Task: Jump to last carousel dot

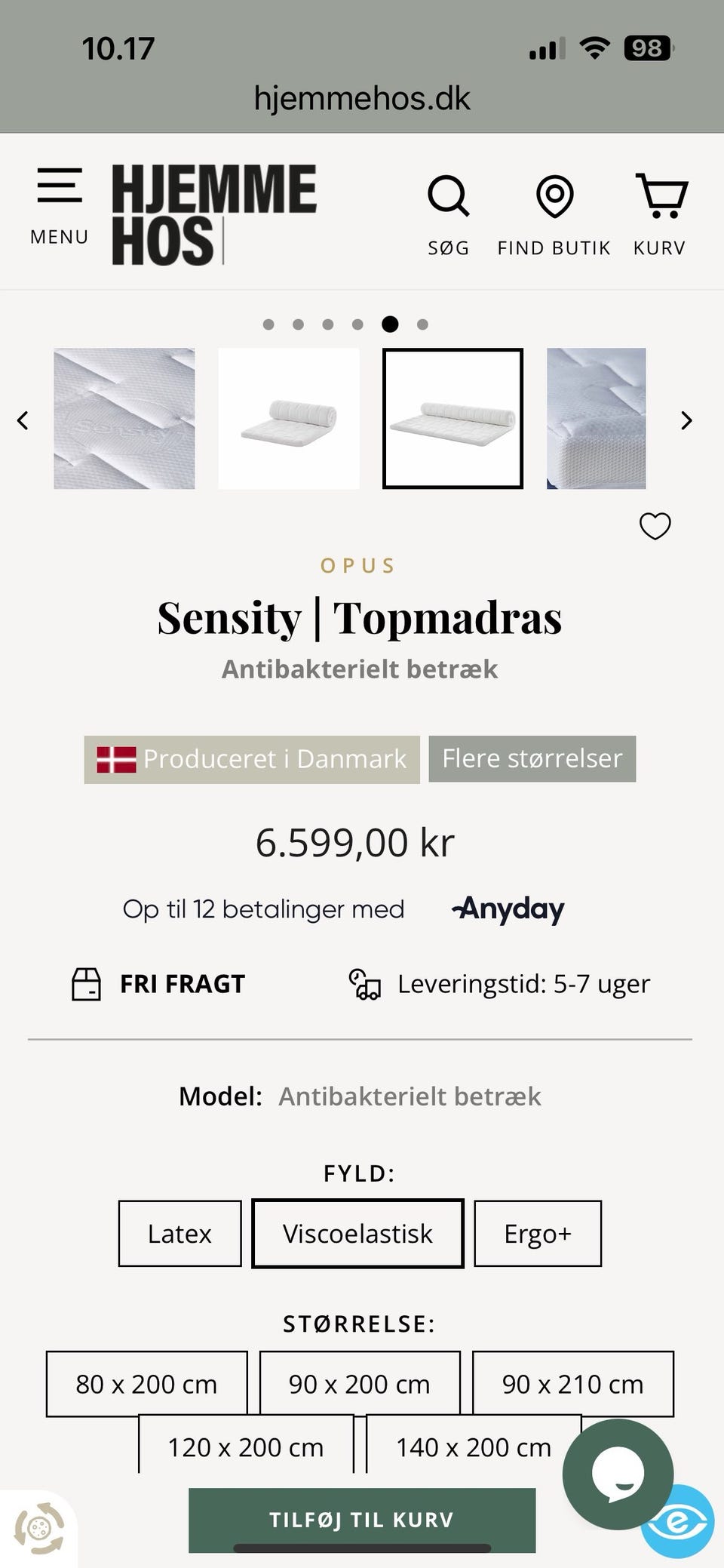Action: pos(422,324)
